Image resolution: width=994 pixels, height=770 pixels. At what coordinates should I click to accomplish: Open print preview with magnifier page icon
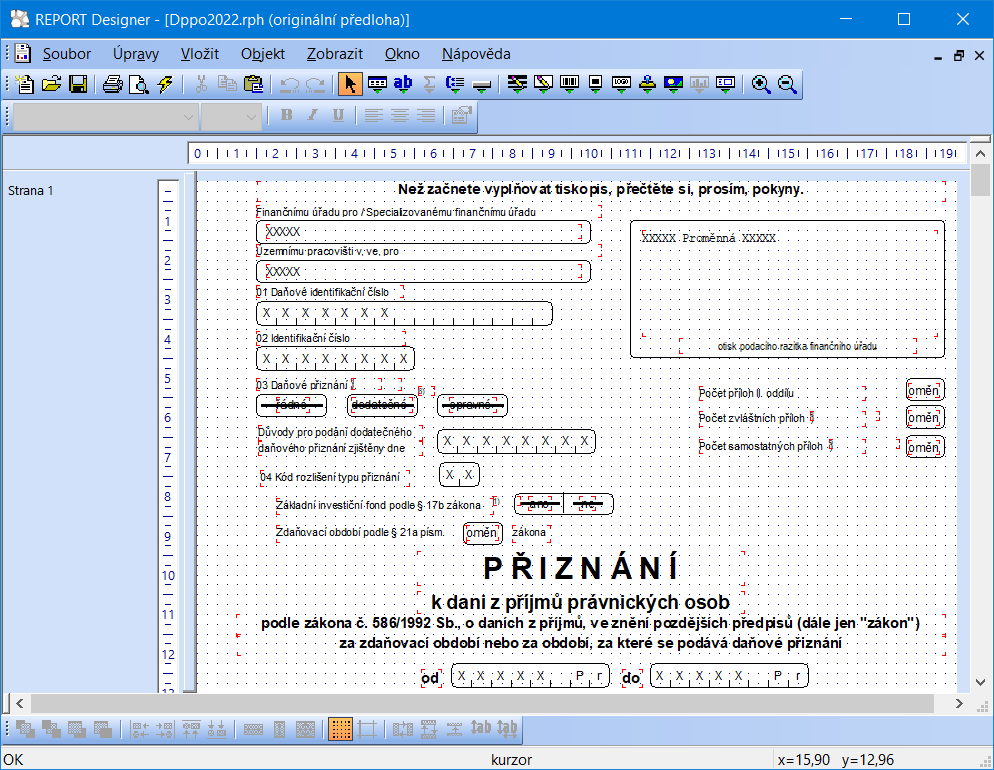139,84
